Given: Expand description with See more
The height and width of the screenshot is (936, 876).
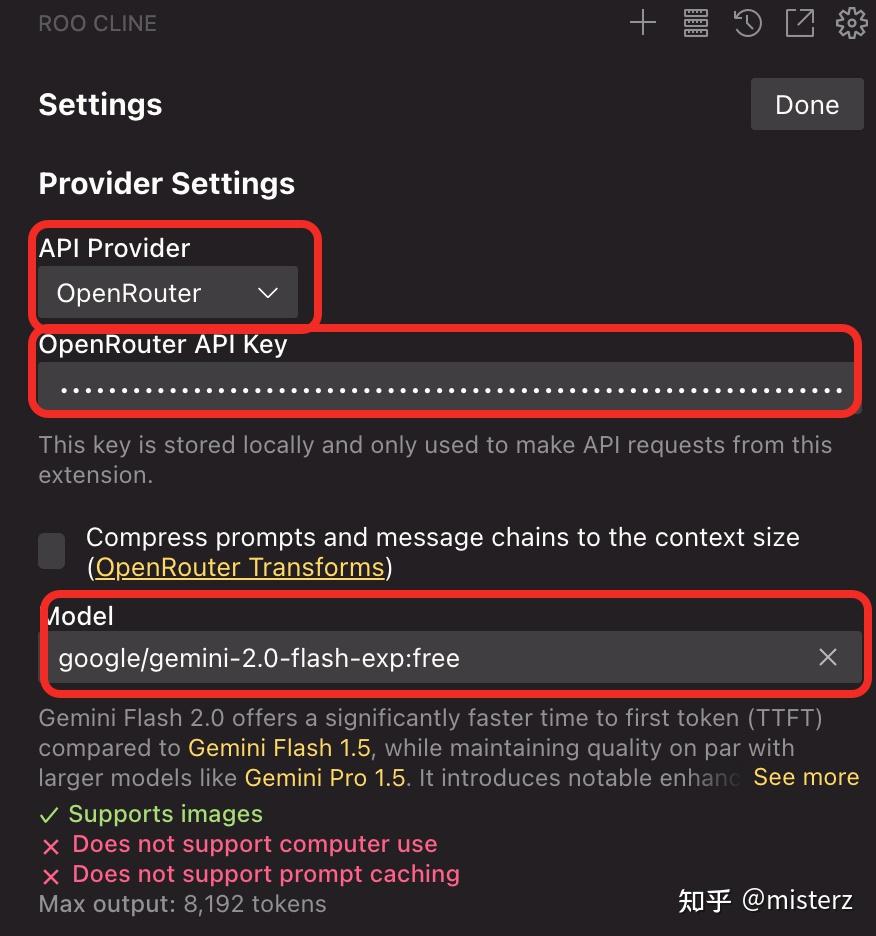Looking at the screenshot, I should [x=806, y=777].
